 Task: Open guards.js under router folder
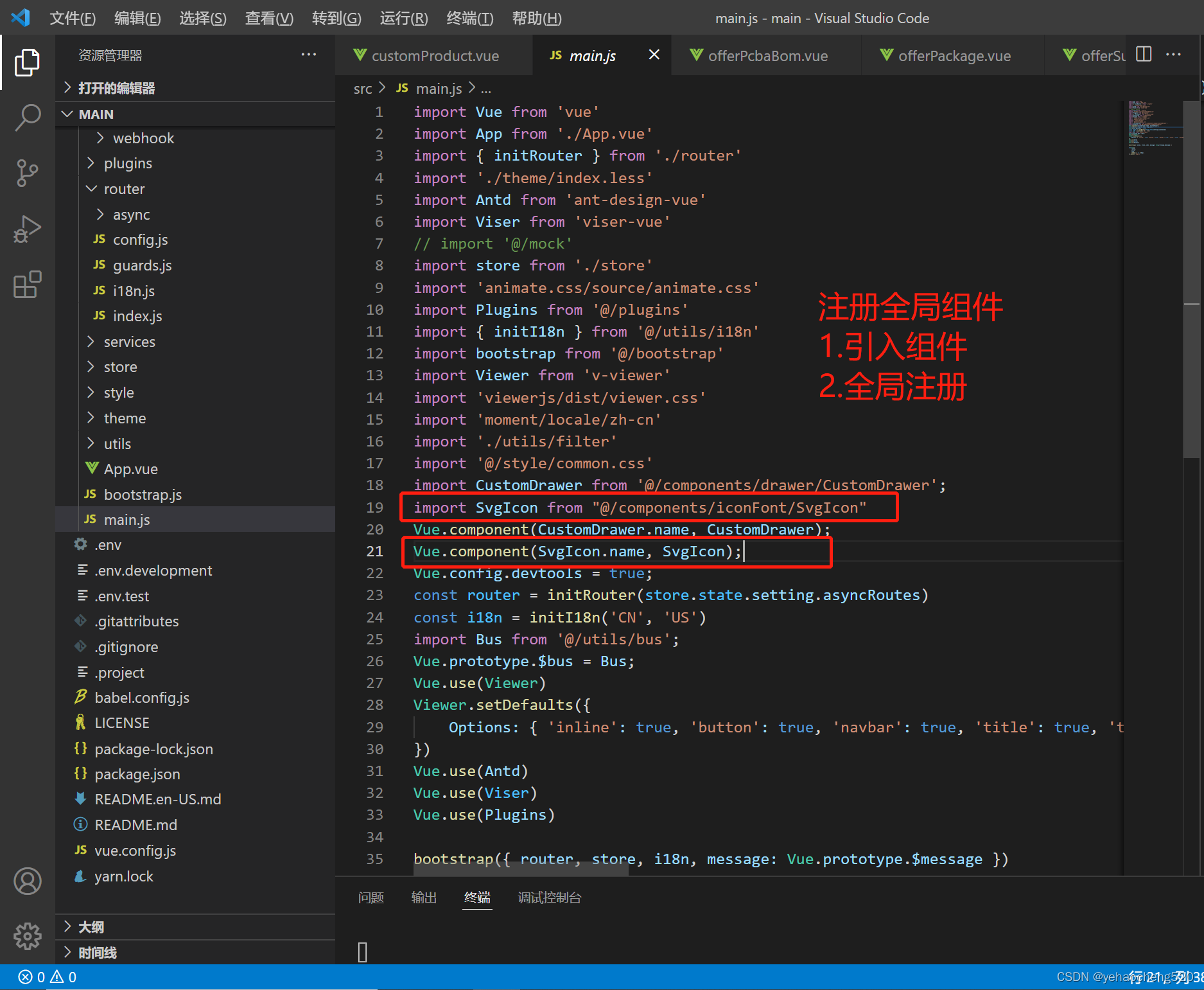coord(143,265)
